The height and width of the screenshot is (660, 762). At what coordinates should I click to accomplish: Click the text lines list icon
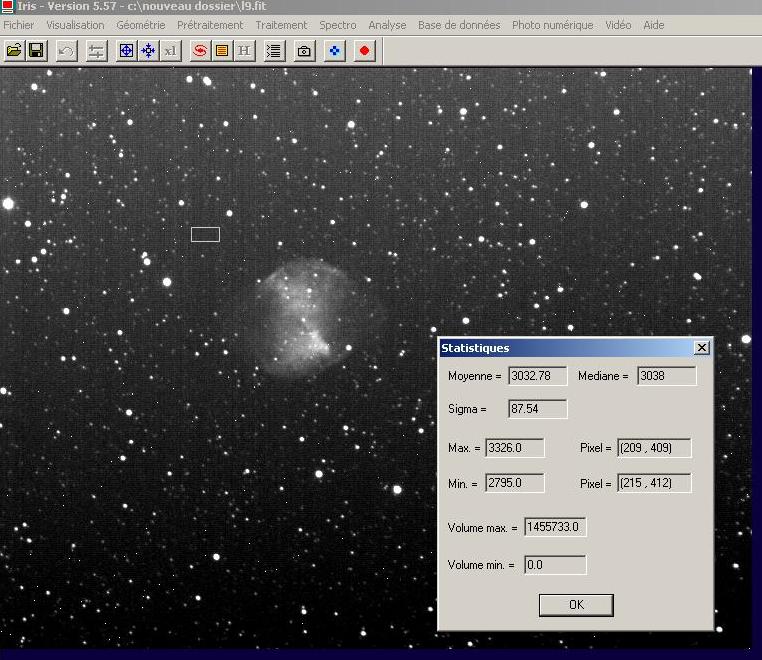tap(274, 50)
